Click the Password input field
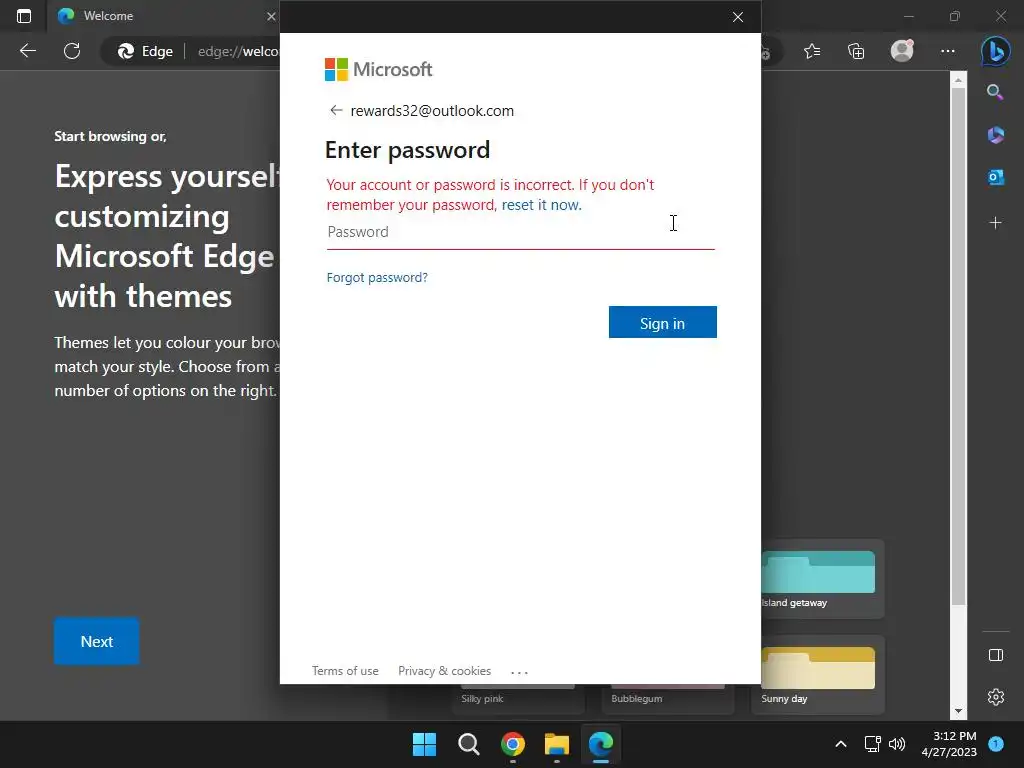This screenshot has height=768, width=1024. point(520,232)
